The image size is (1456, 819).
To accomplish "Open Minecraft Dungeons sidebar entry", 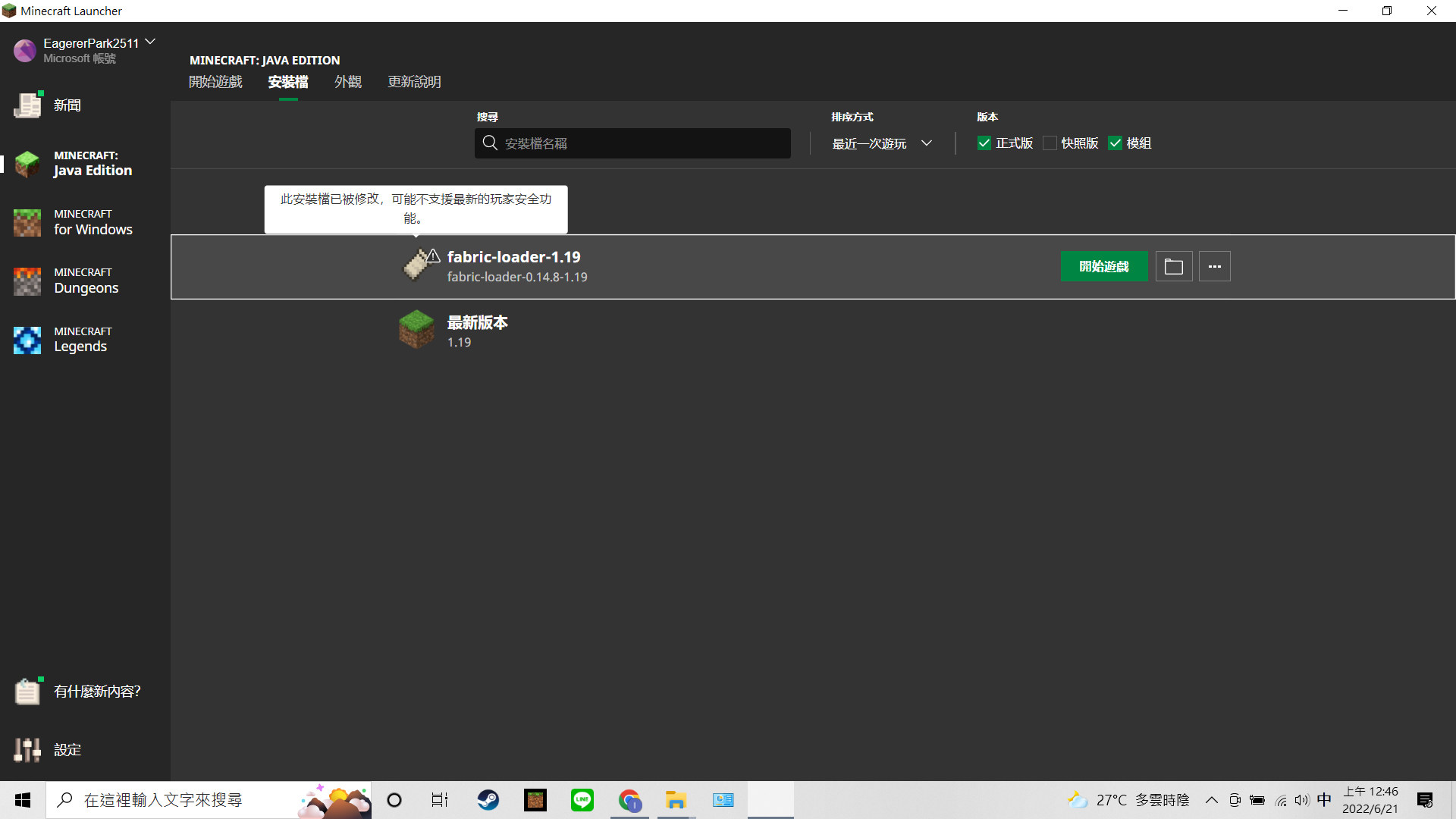I will (85, 281).
